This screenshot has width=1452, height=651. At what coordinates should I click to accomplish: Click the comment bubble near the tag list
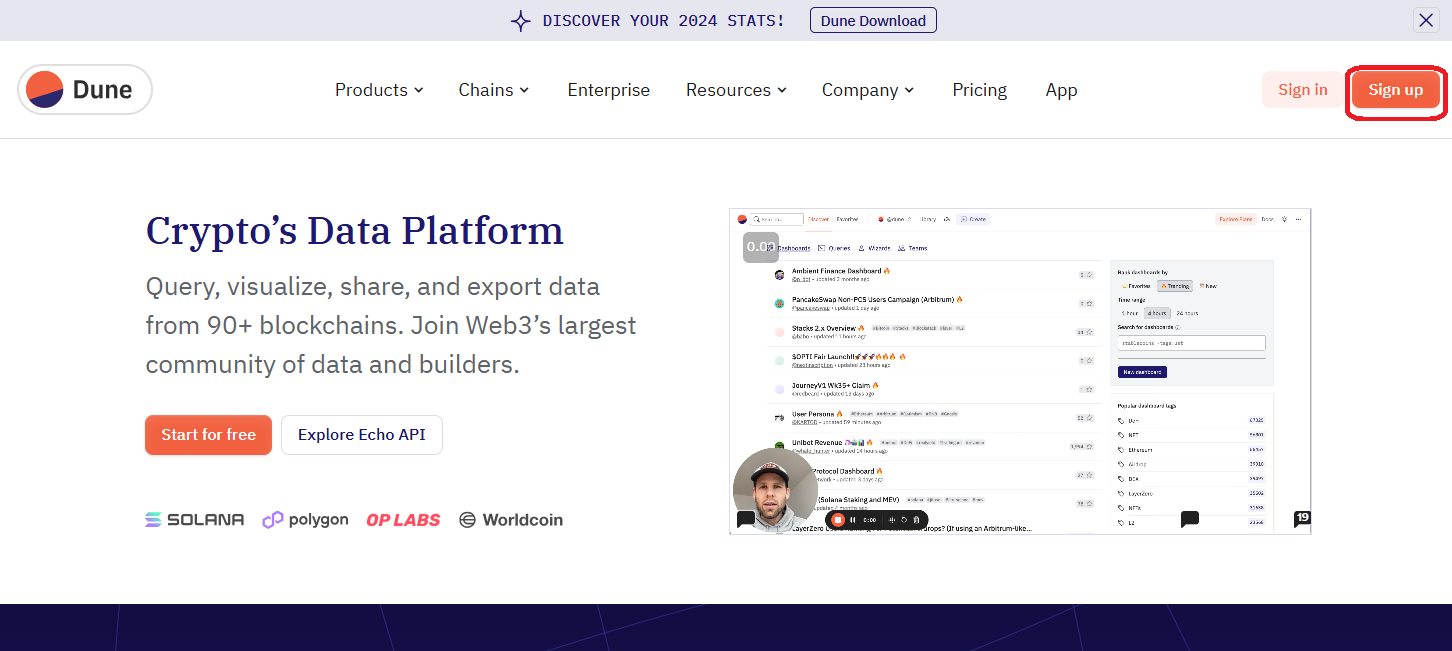[1189, 519]
